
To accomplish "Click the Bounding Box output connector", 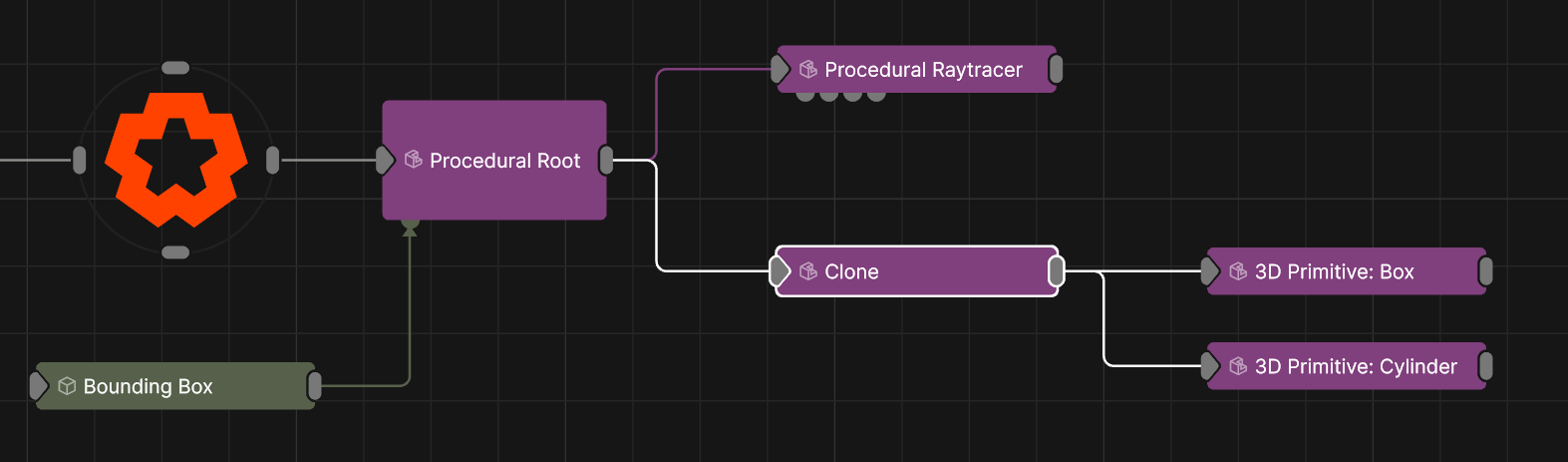I will pyautogui.click(x=315, y=386).
